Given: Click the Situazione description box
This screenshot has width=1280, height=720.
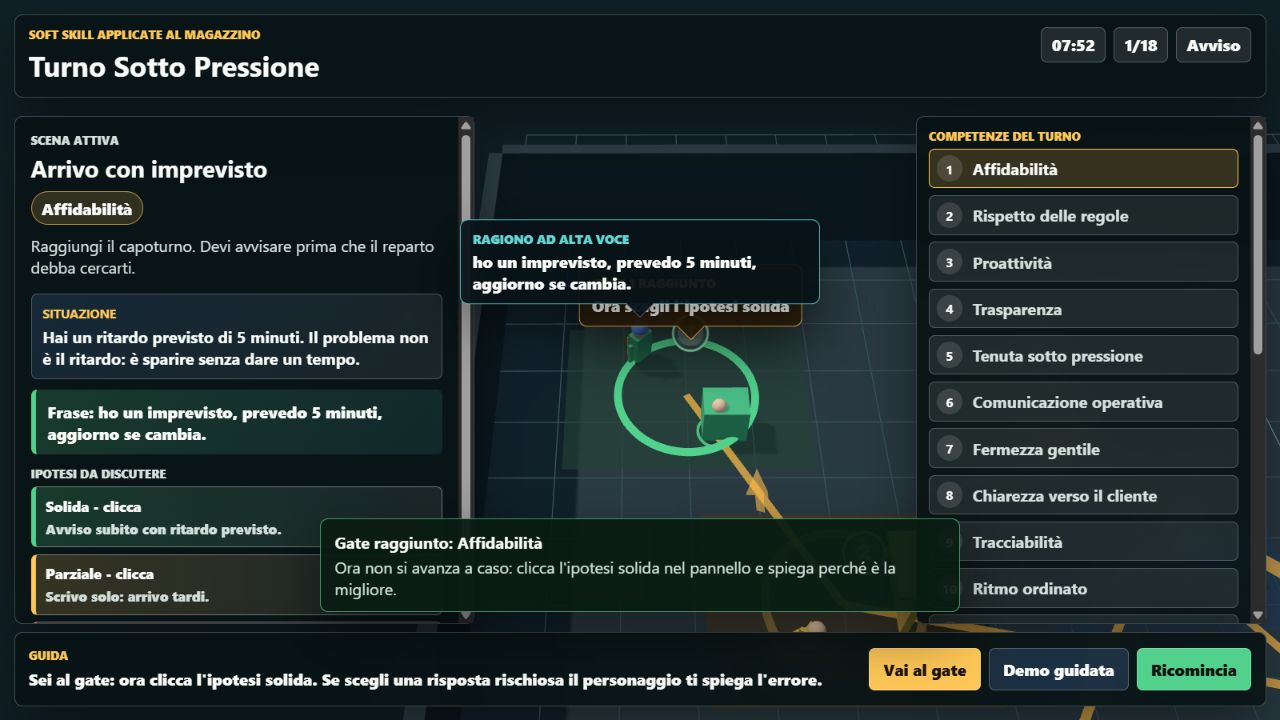Looking at the screenshot, I should click(x=236, y=336).
